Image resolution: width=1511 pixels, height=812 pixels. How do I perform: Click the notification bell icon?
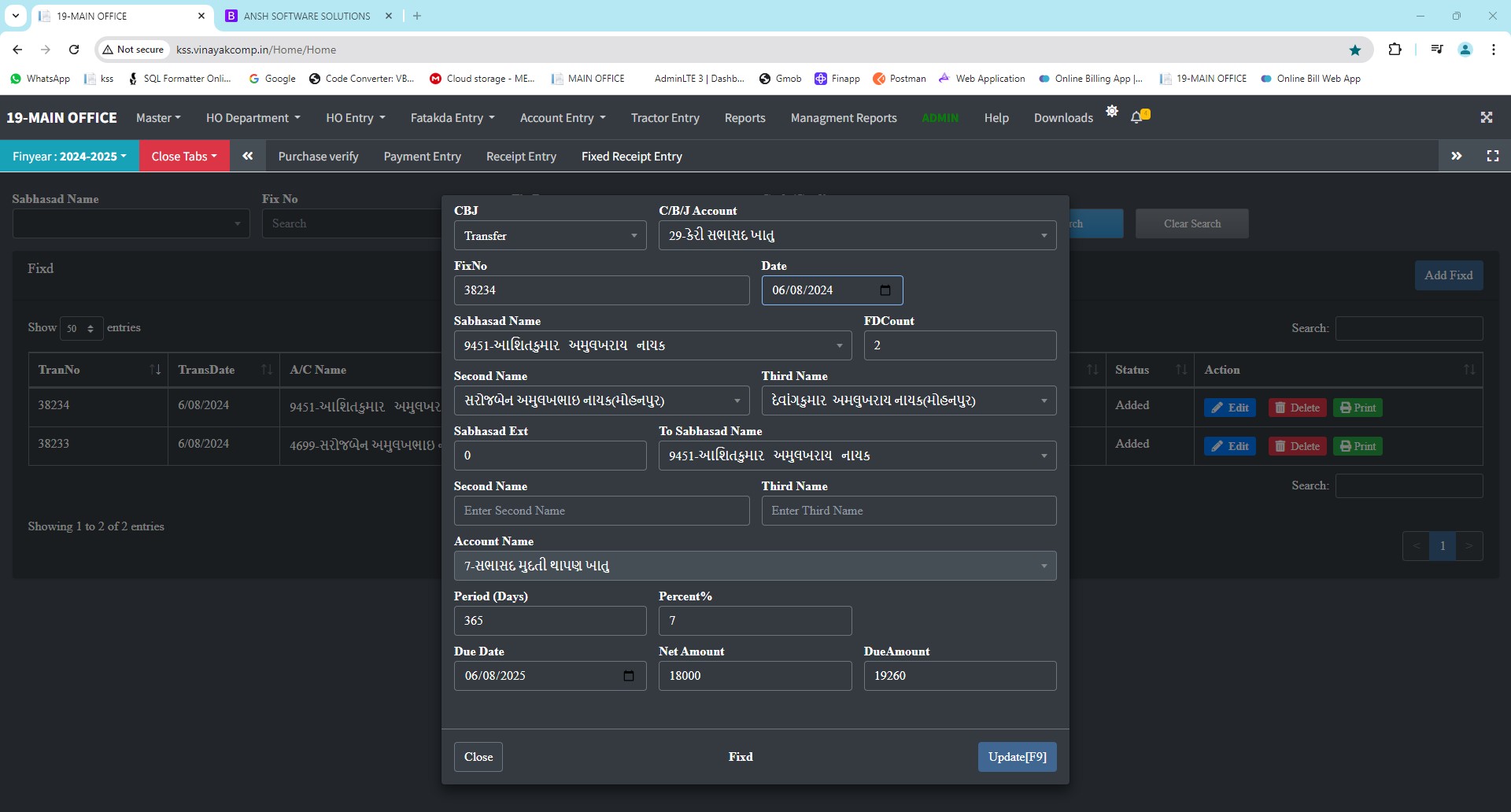pos(1137,117)
